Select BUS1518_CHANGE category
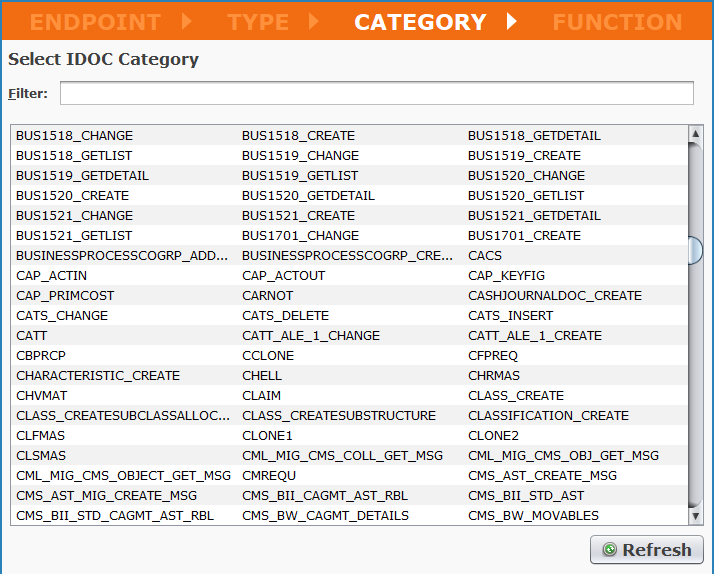Screen dimensions: 714x574 pyautogui.click(x=74, y=135)
